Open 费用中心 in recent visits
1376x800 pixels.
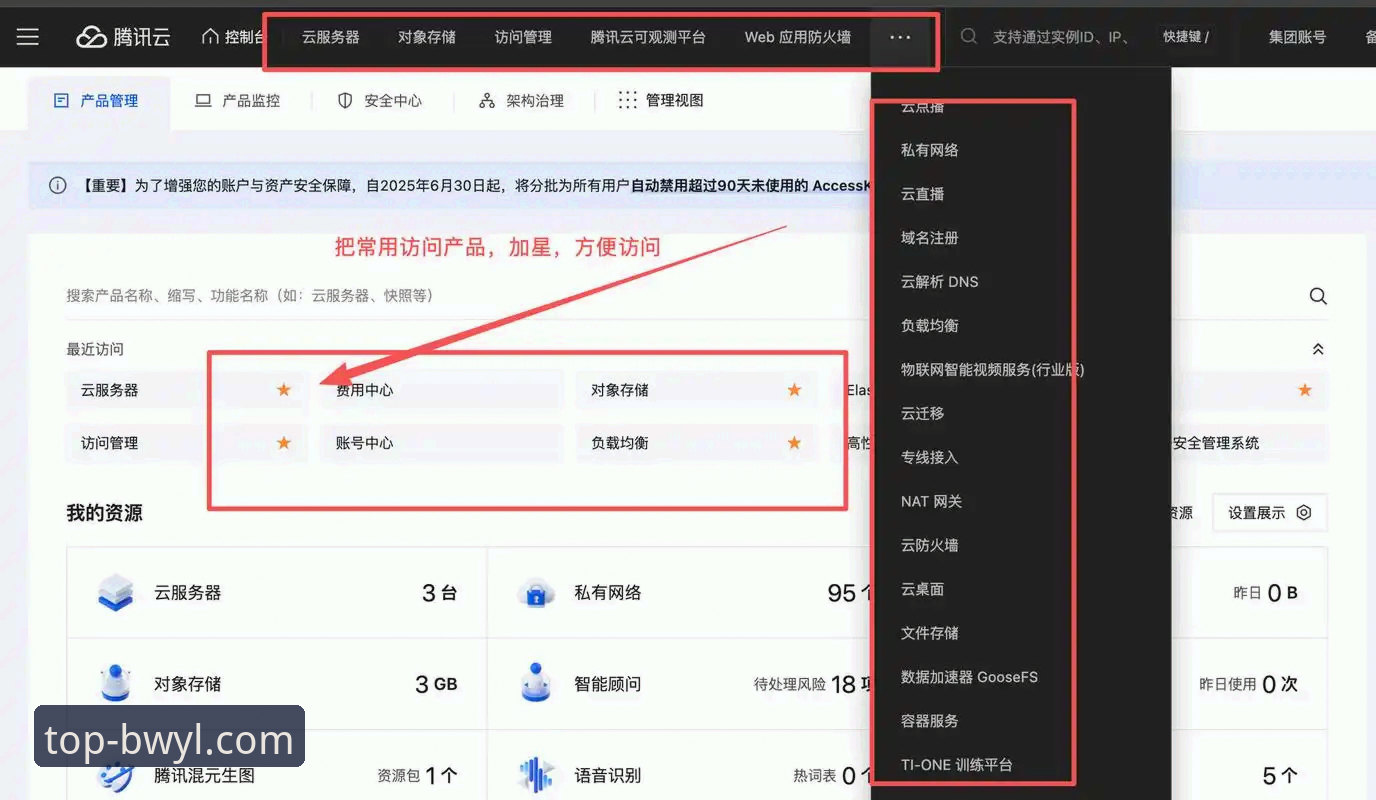point(365,390)
